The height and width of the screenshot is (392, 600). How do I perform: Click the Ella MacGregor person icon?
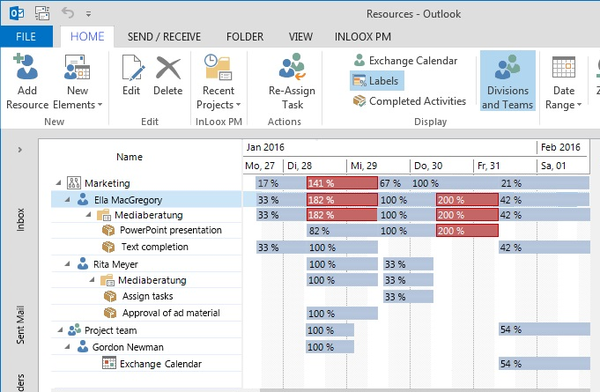pos(83,199)
